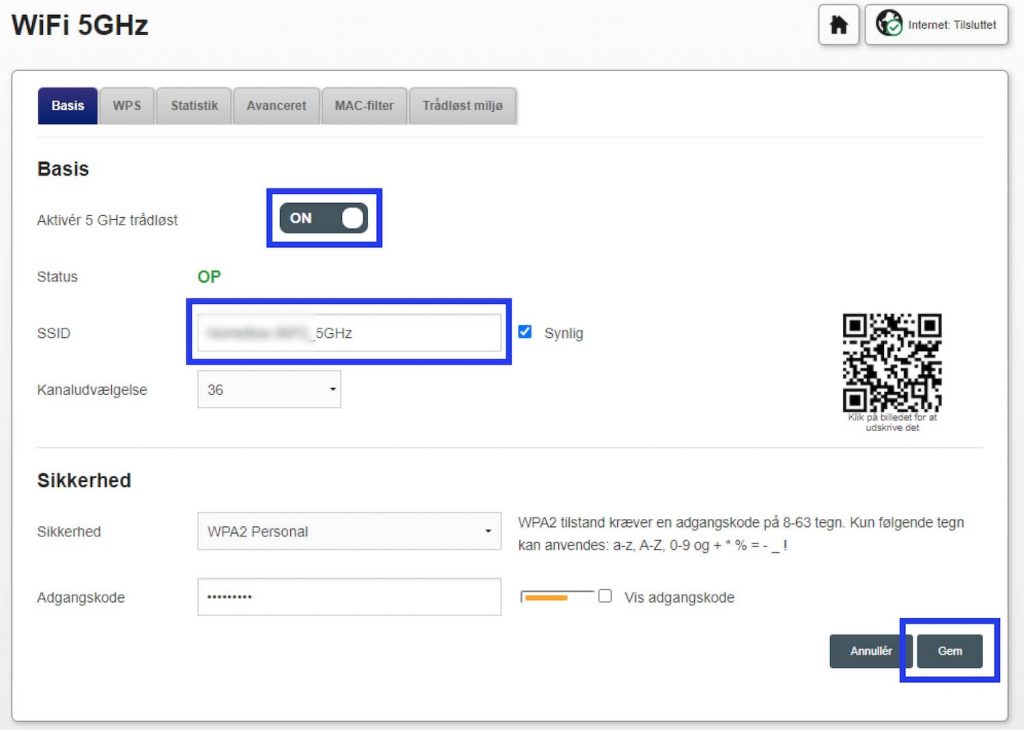Uncheck the Synlig checkbox

coord(525,332)
